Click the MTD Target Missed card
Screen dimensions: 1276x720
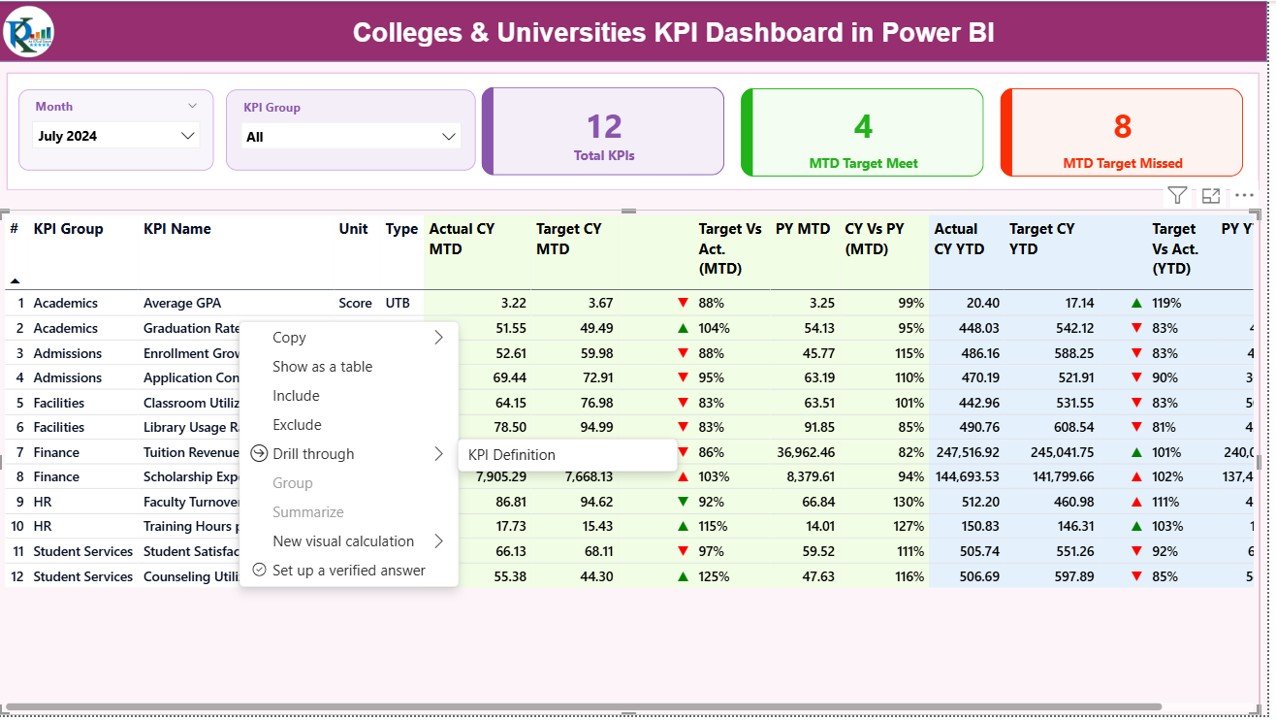(1121, 132)
